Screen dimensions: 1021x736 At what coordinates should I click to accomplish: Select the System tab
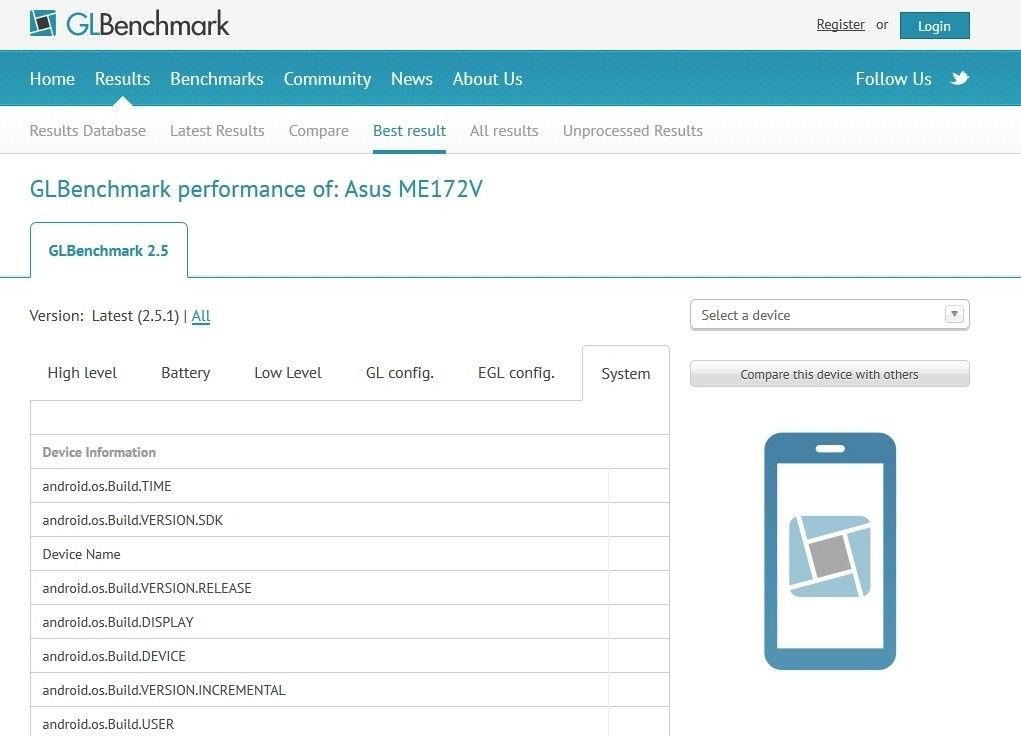click(626, 374)
